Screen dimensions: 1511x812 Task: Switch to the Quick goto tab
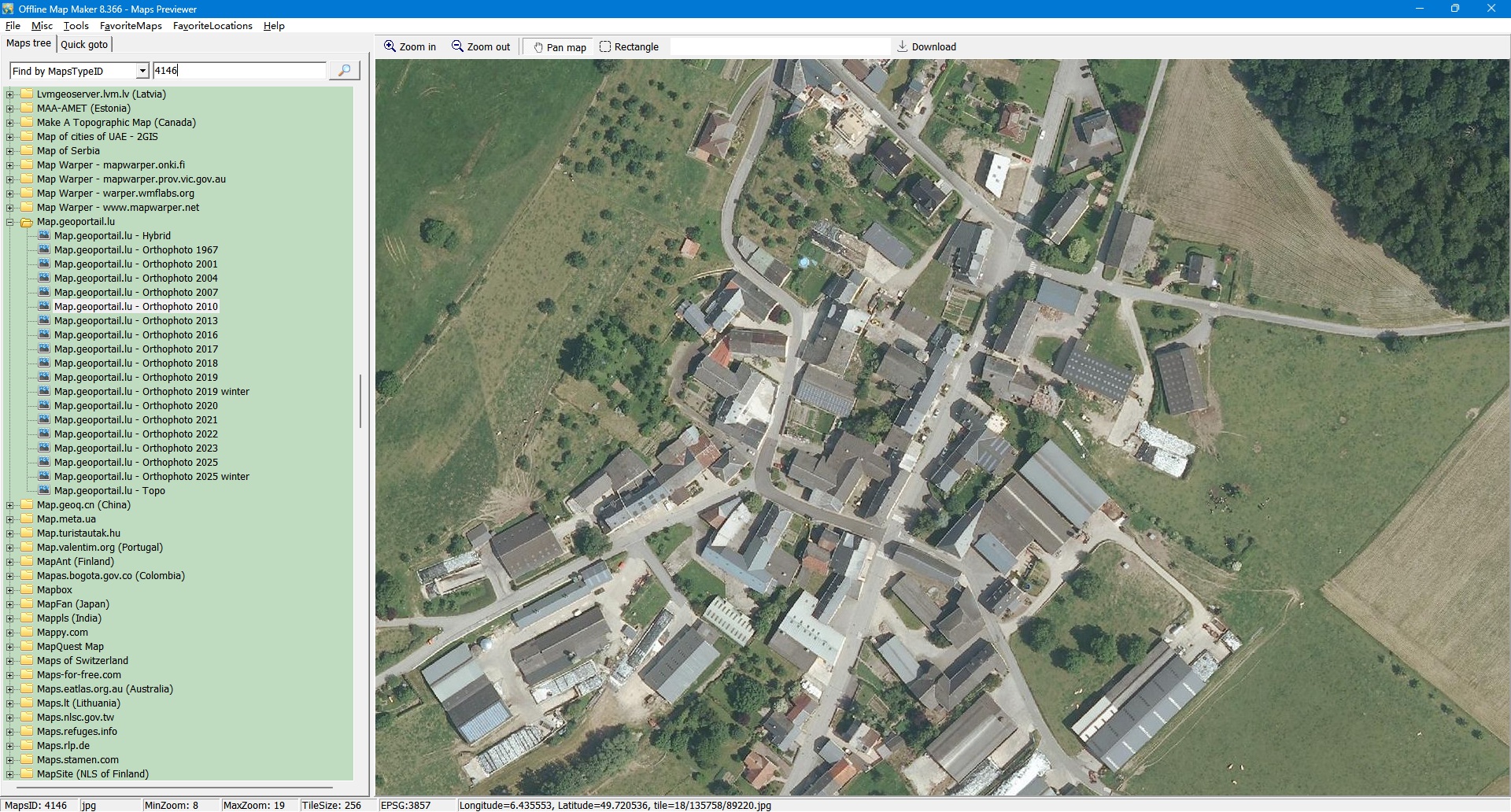[84, 44]
